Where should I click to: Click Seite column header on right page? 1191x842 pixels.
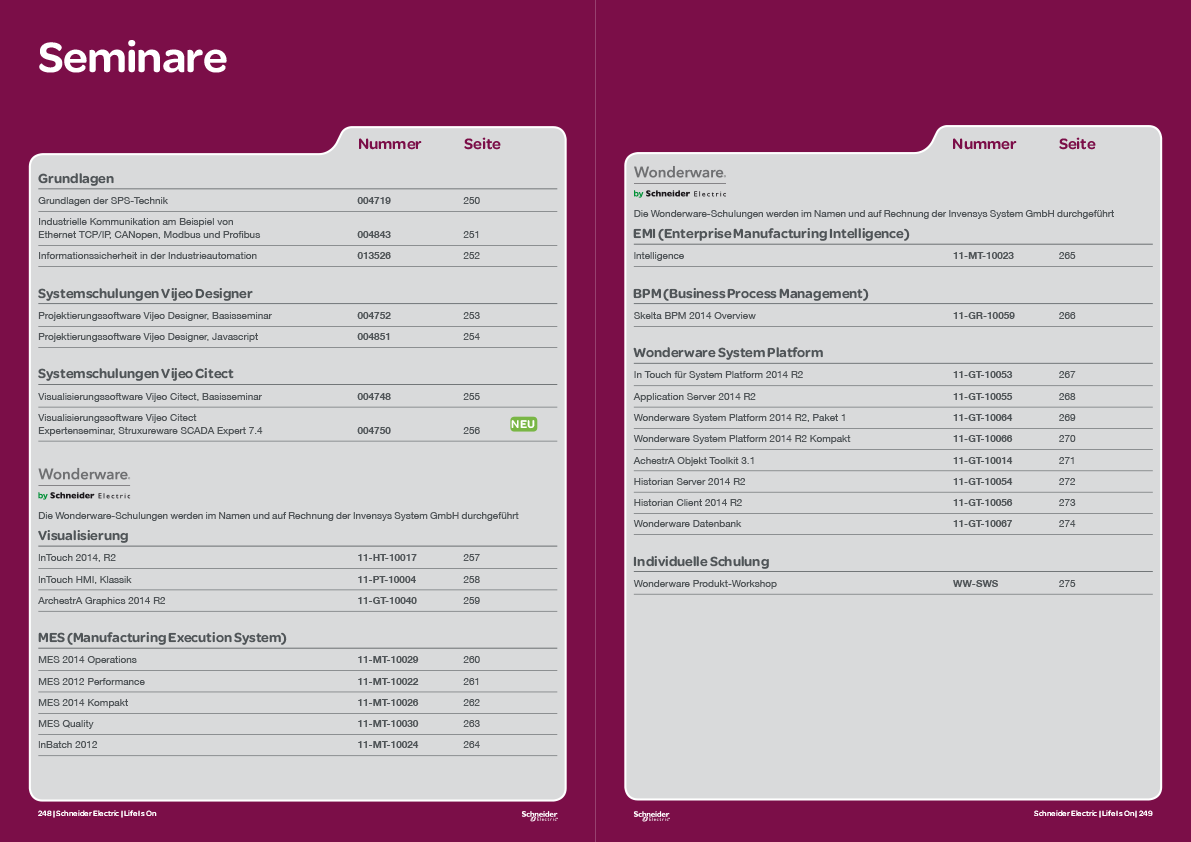point(1076,144)
